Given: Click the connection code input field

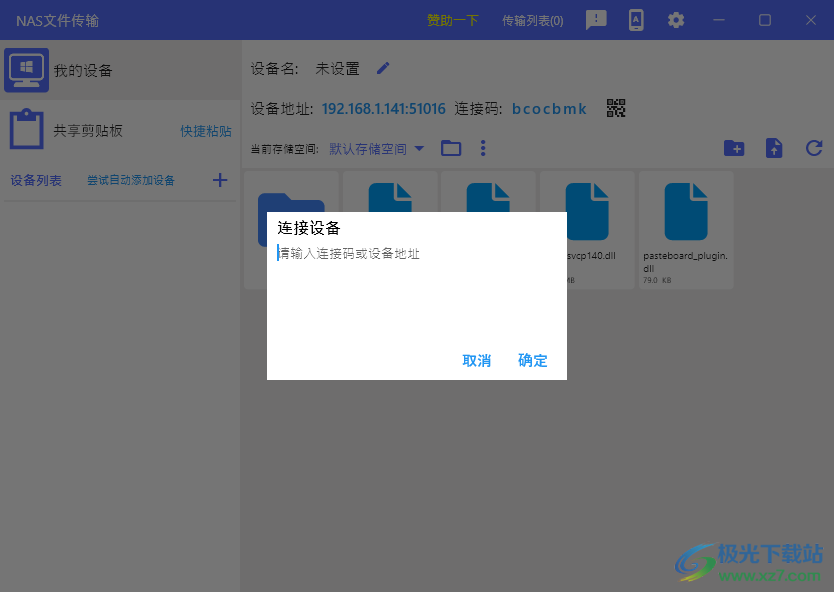Looking at the screenshot, I should pyautogui.click(x=415, y=254).
